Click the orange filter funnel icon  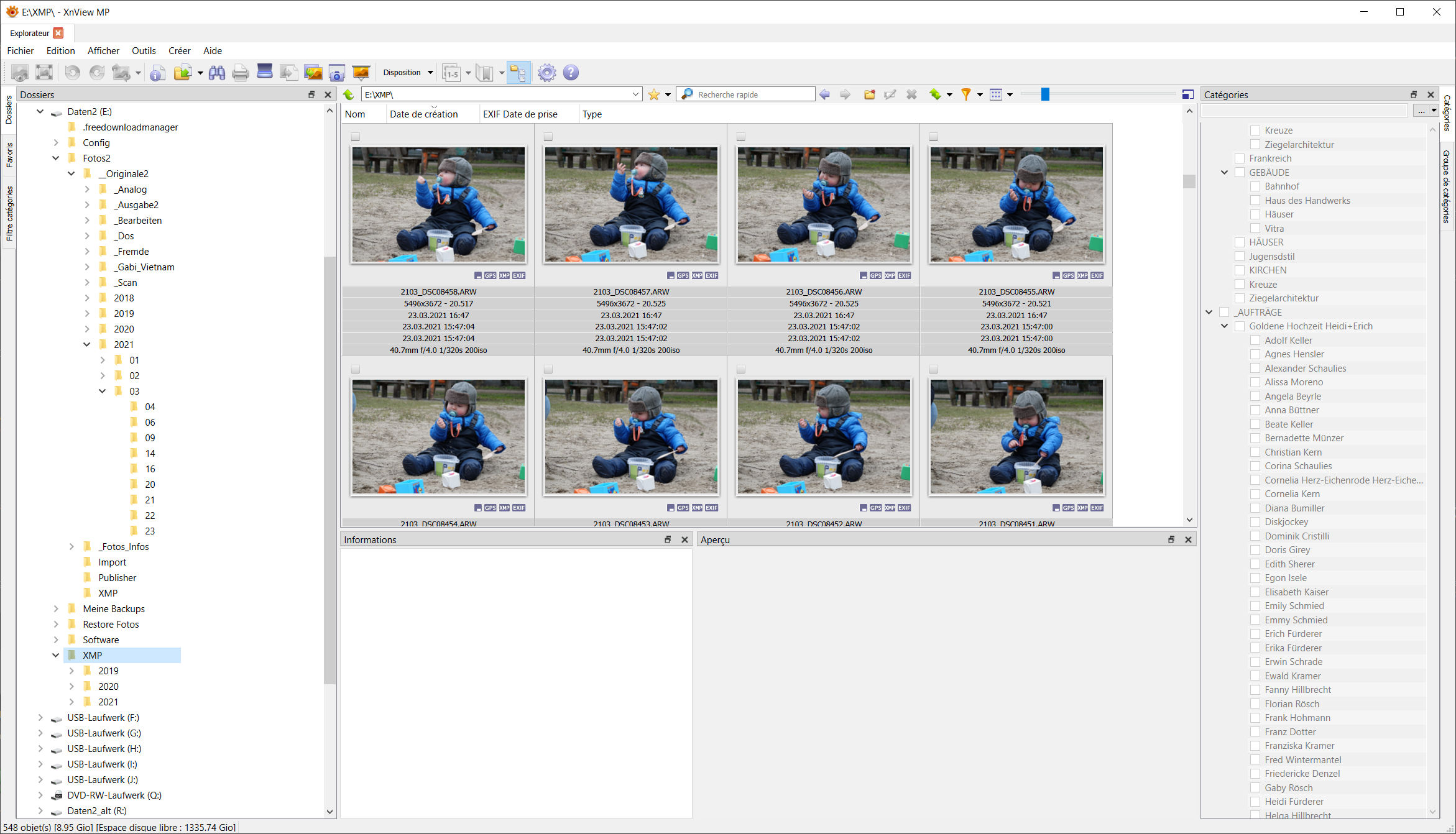click(965, 94)
